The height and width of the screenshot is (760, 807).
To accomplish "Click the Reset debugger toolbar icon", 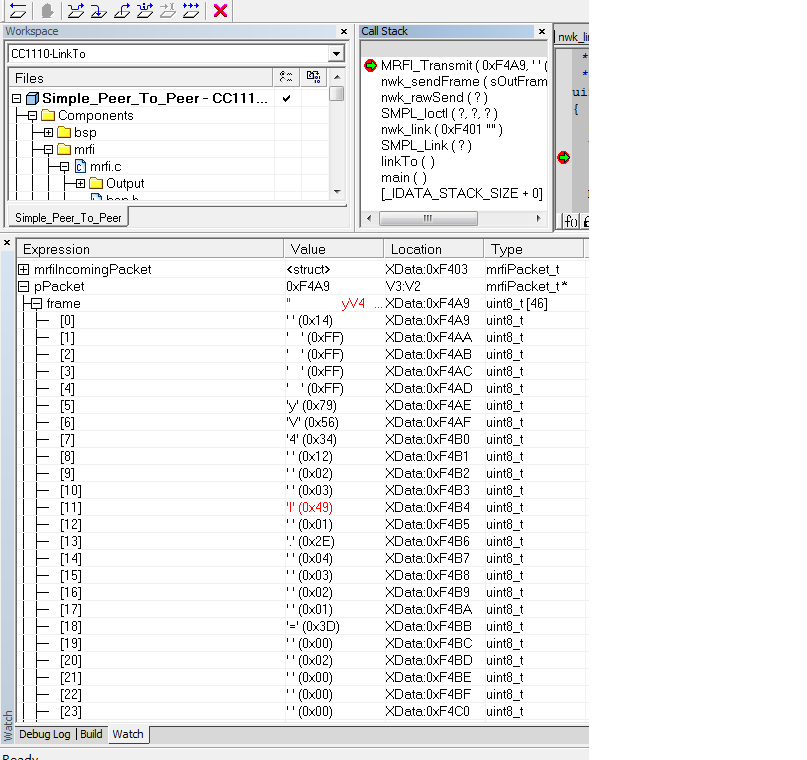I will point(18,11).
